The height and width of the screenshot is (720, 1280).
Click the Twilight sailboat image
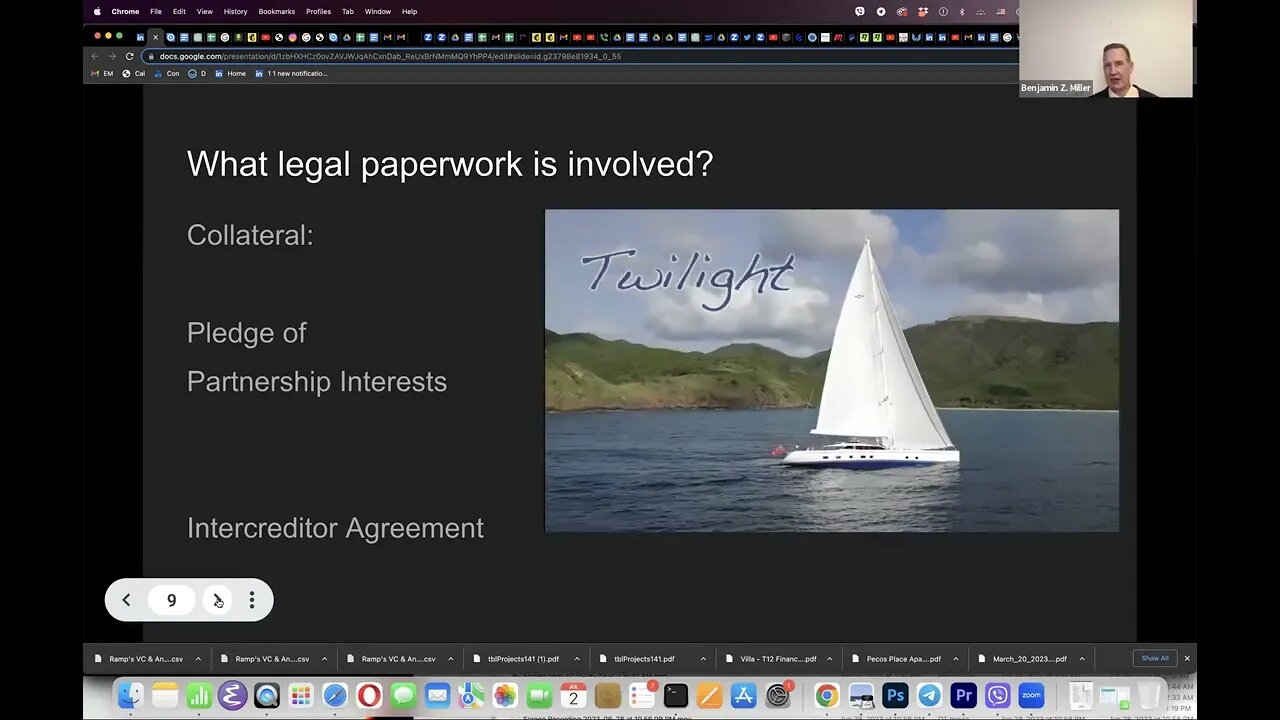pos(832,370)
